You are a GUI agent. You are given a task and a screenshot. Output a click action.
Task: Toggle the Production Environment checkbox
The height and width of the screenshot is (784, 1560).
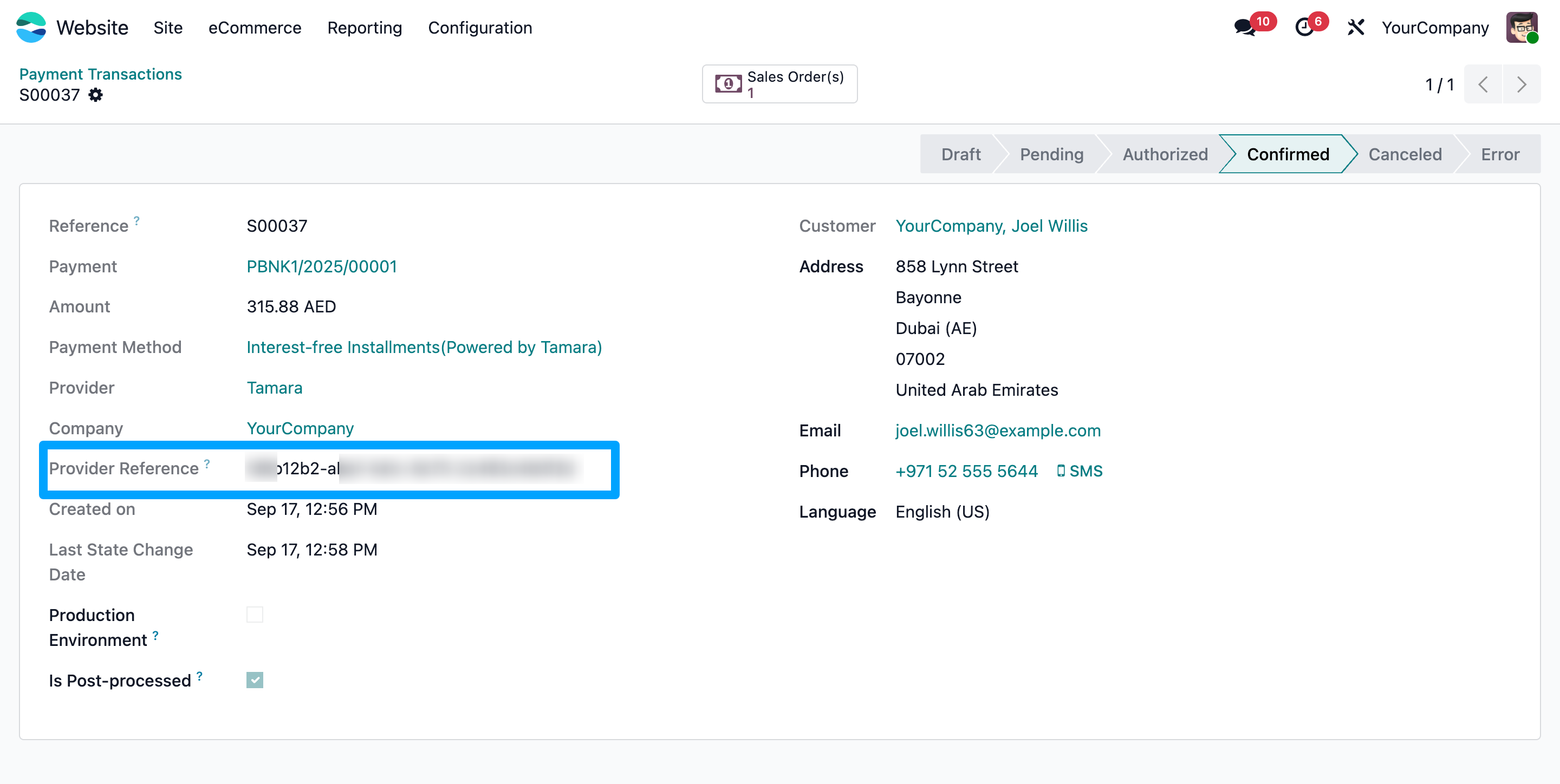point(255,615)
